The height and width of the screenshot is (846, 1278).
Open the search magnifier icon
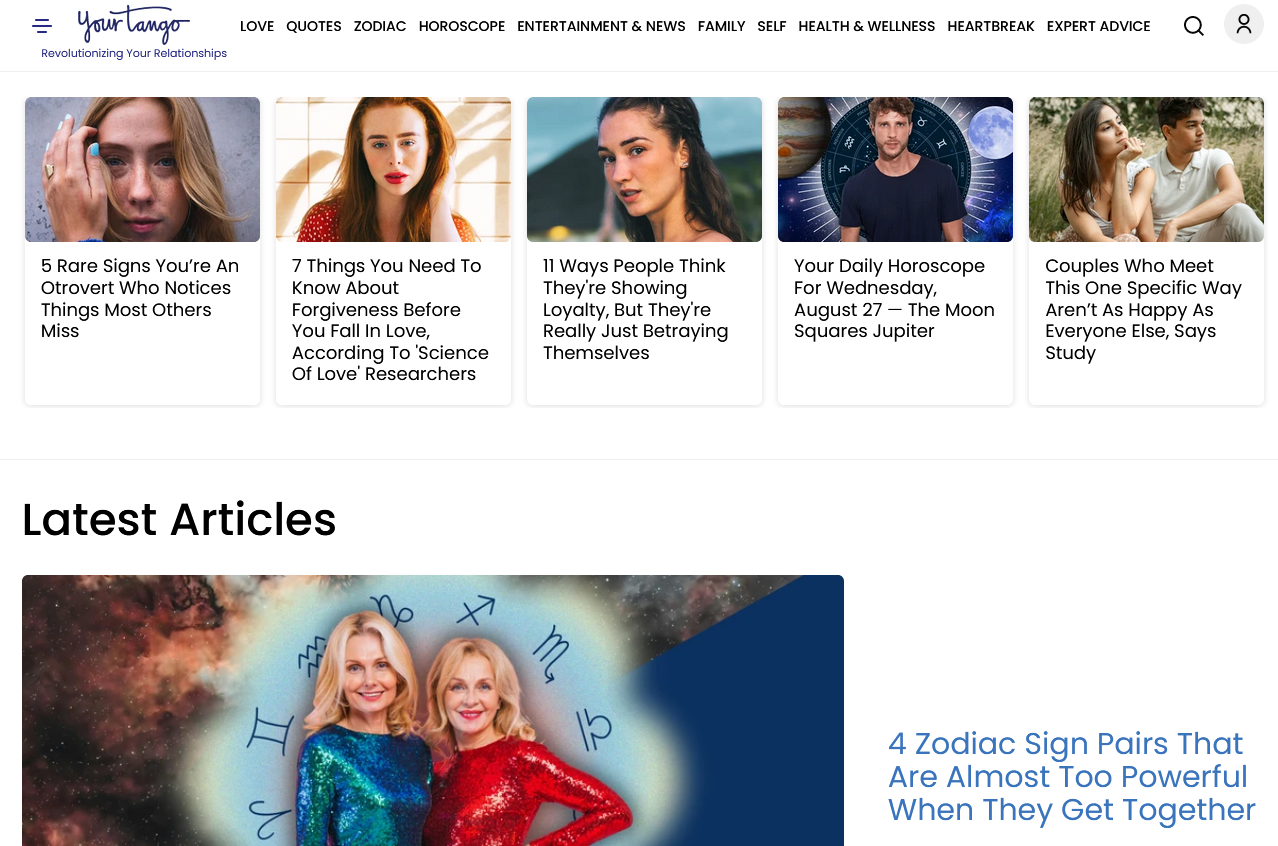[1193, 26]
